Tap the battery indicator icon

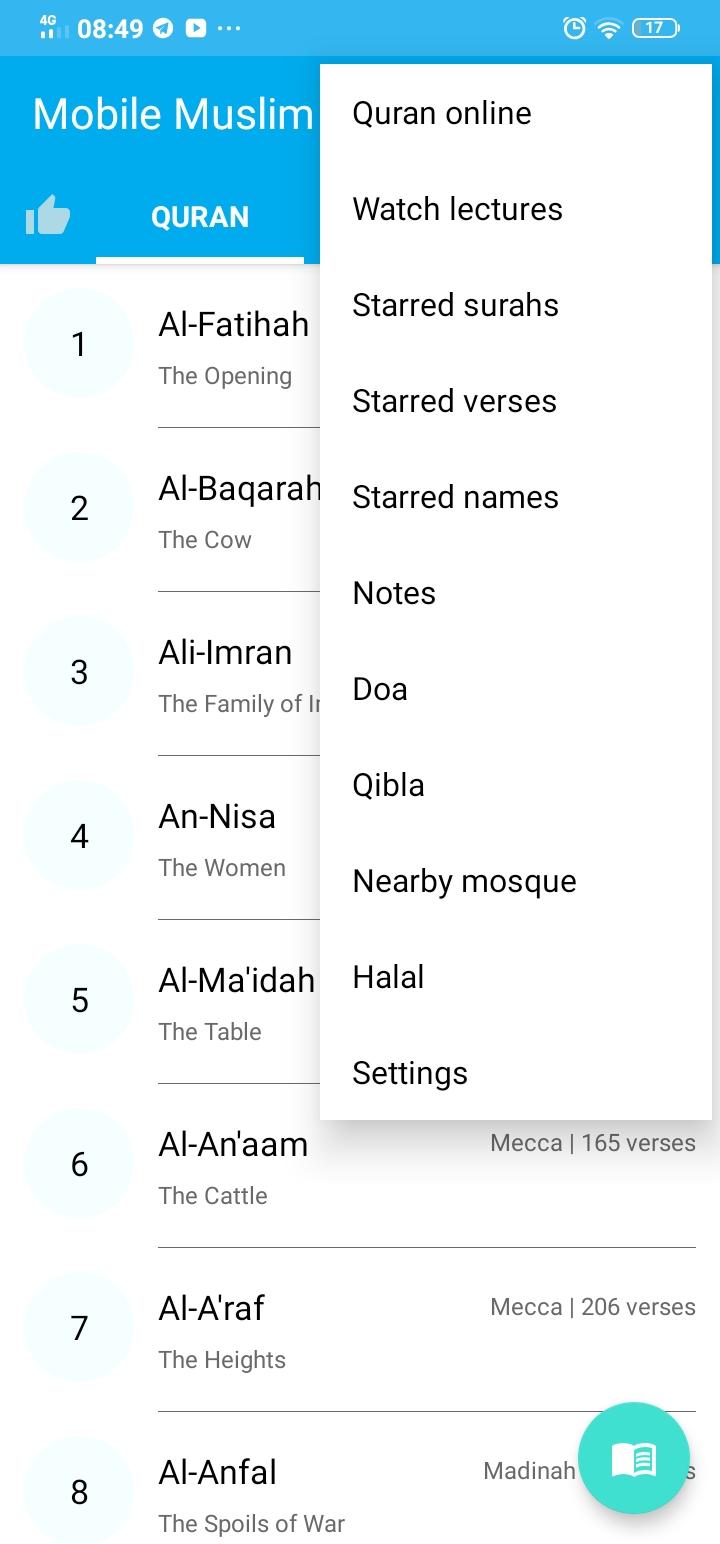[655, 28]
